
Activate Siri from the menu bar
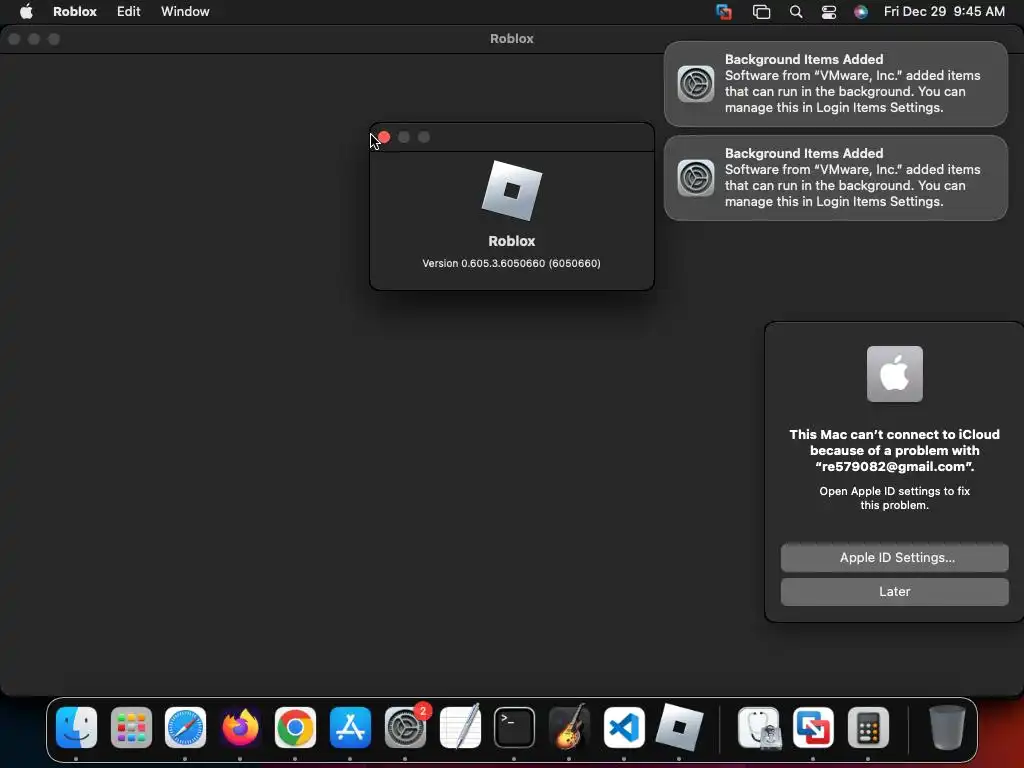tap(861, 11)
